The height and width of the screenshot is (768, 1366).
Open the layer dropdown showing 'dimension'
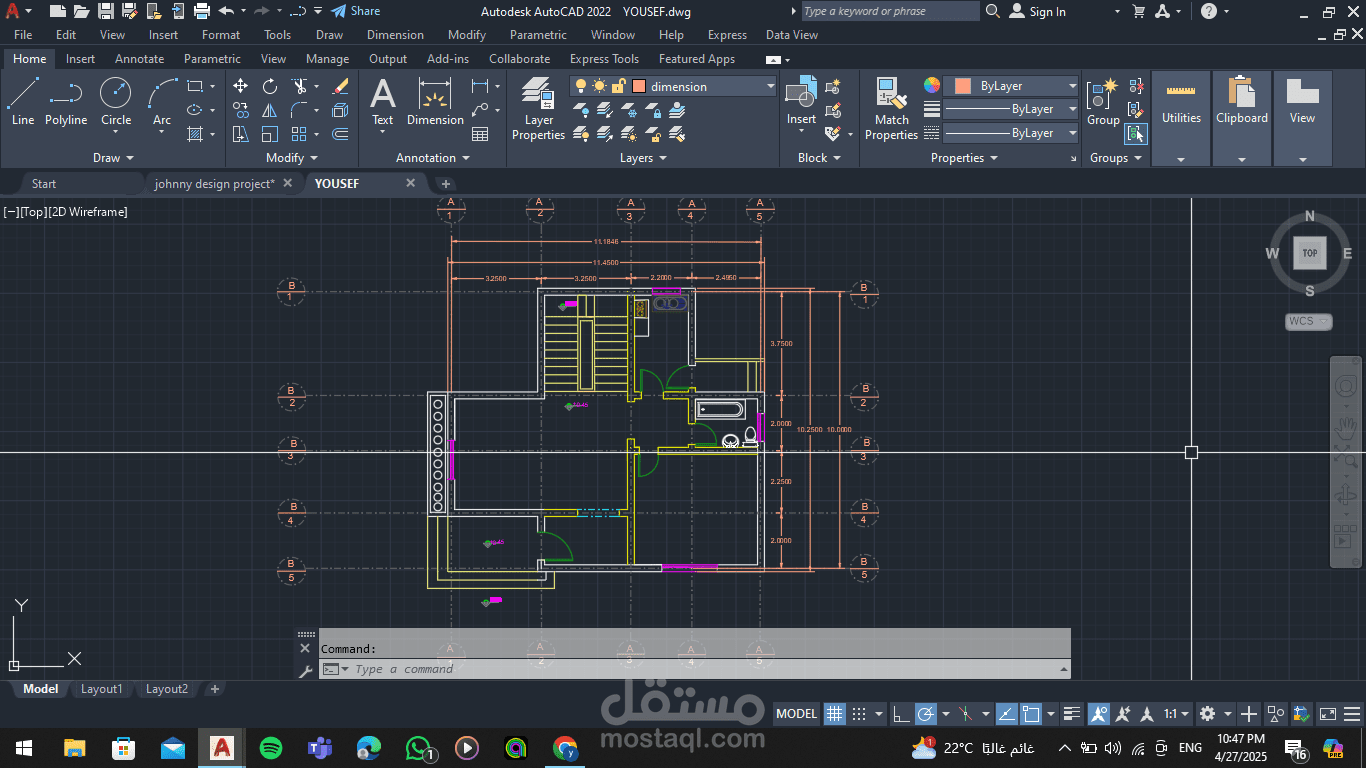(674, 86)
